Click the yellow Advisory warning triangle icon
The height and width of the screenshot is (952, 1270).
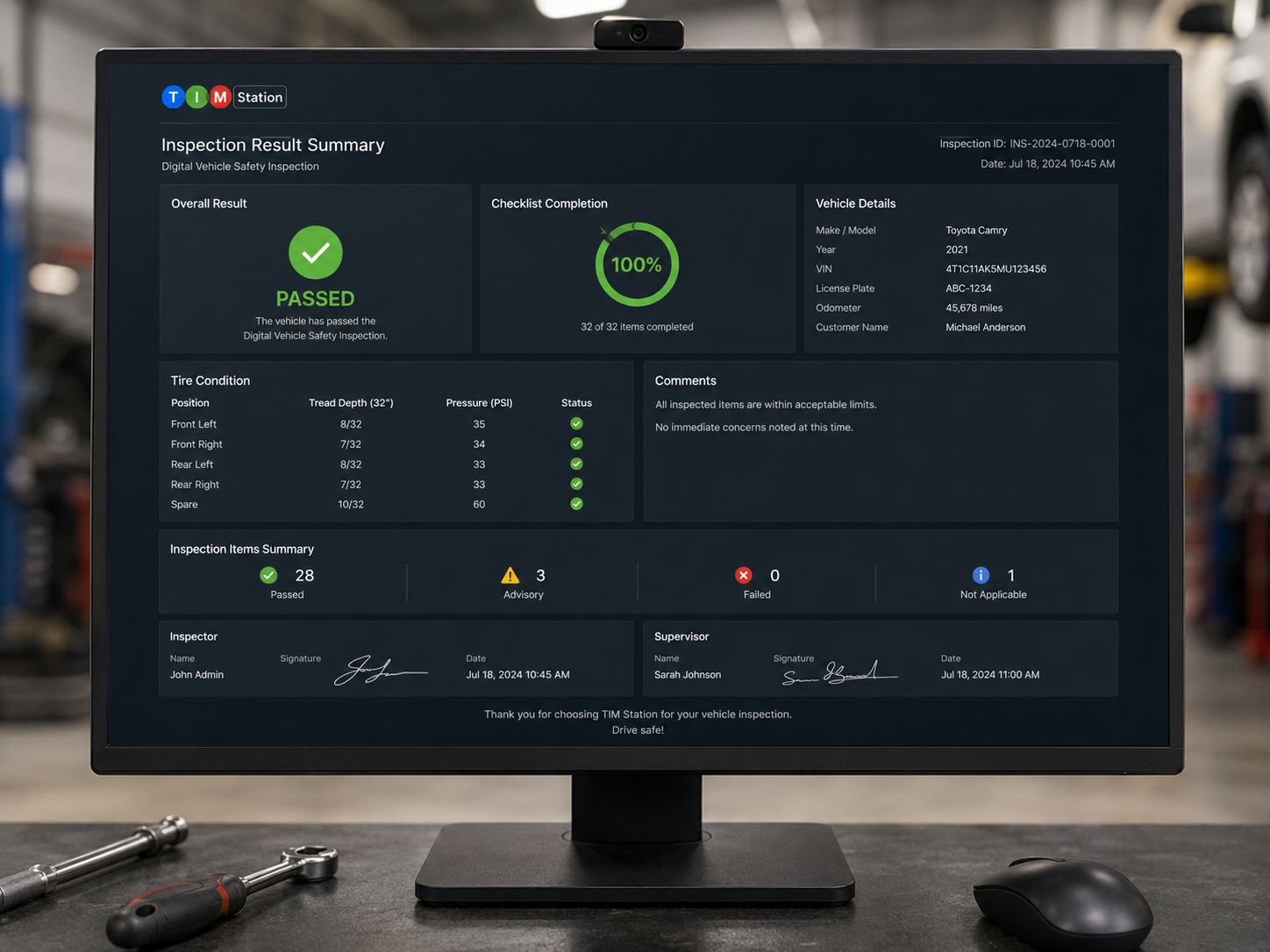point(510,575)
